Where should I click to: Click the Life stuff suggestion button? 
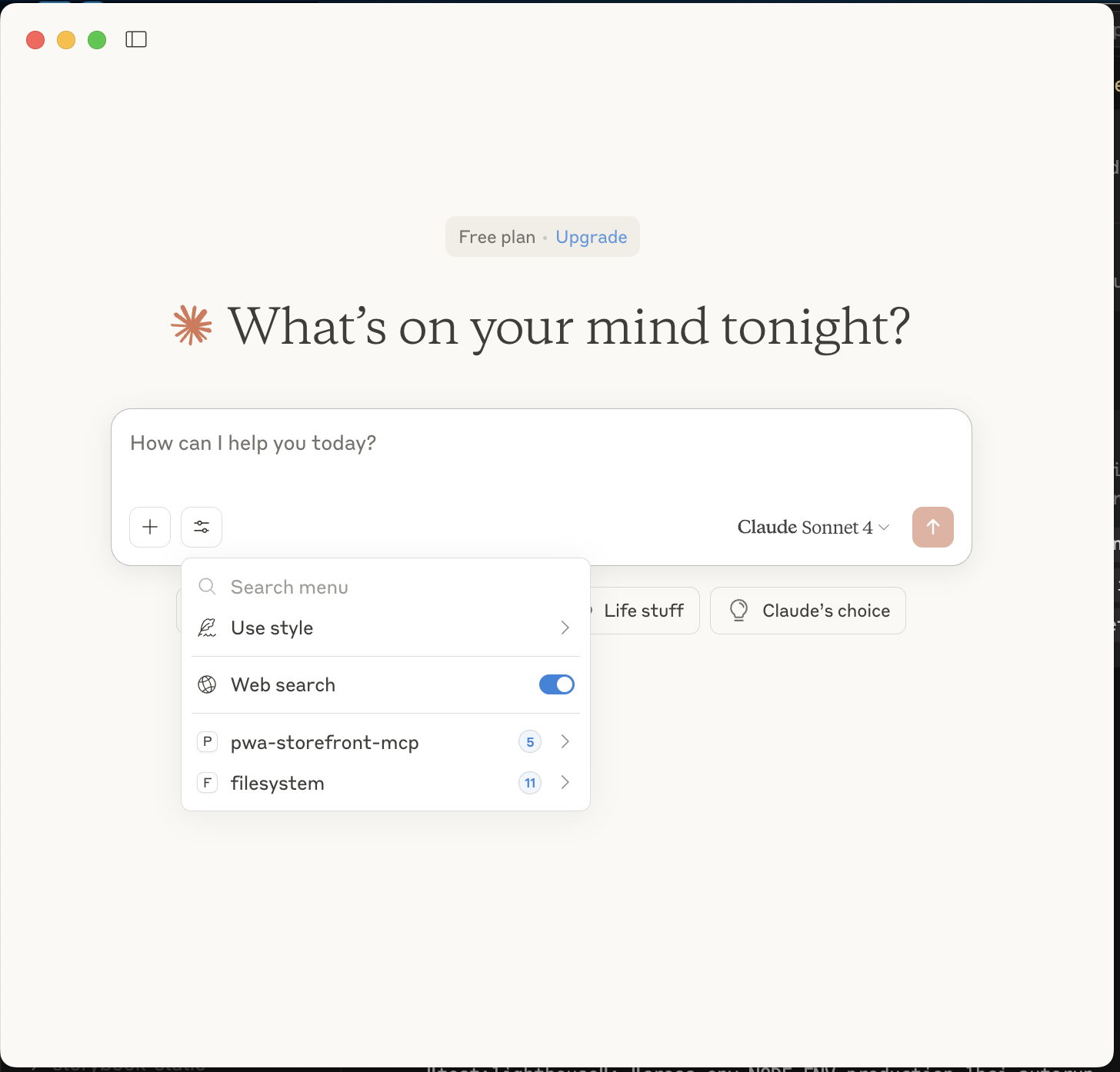click(x=643, y=610)
